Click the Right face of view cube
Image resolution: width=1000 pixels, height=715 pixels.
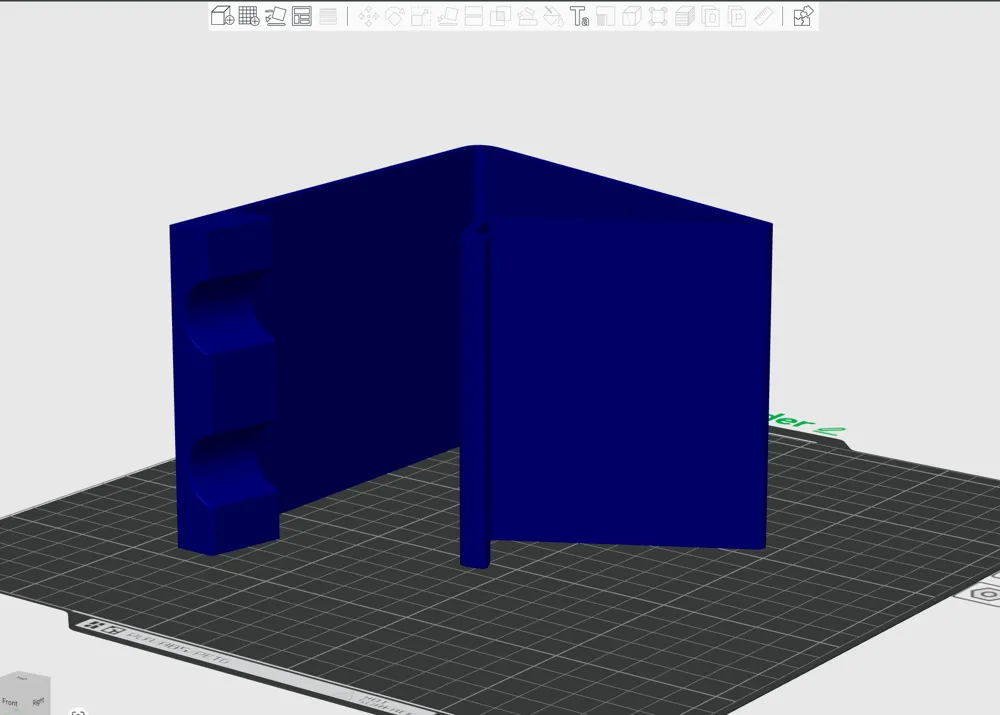[38, 701]
